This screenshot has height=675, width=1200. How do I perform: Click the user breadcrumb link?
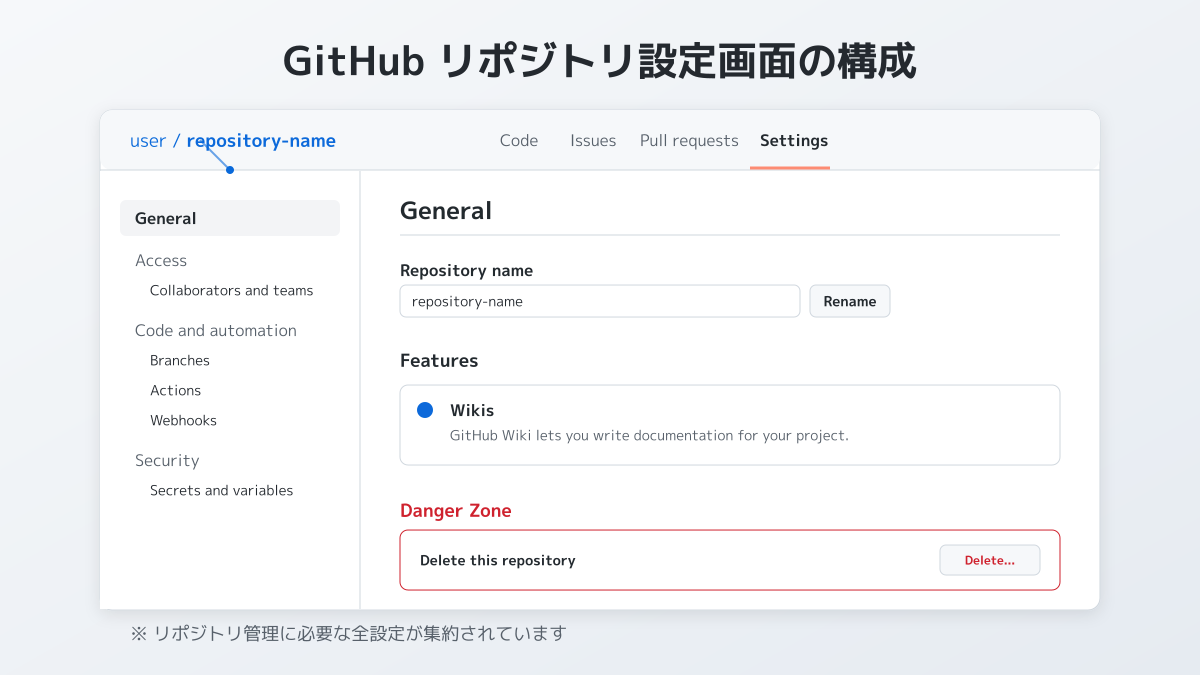pos(148,141)
